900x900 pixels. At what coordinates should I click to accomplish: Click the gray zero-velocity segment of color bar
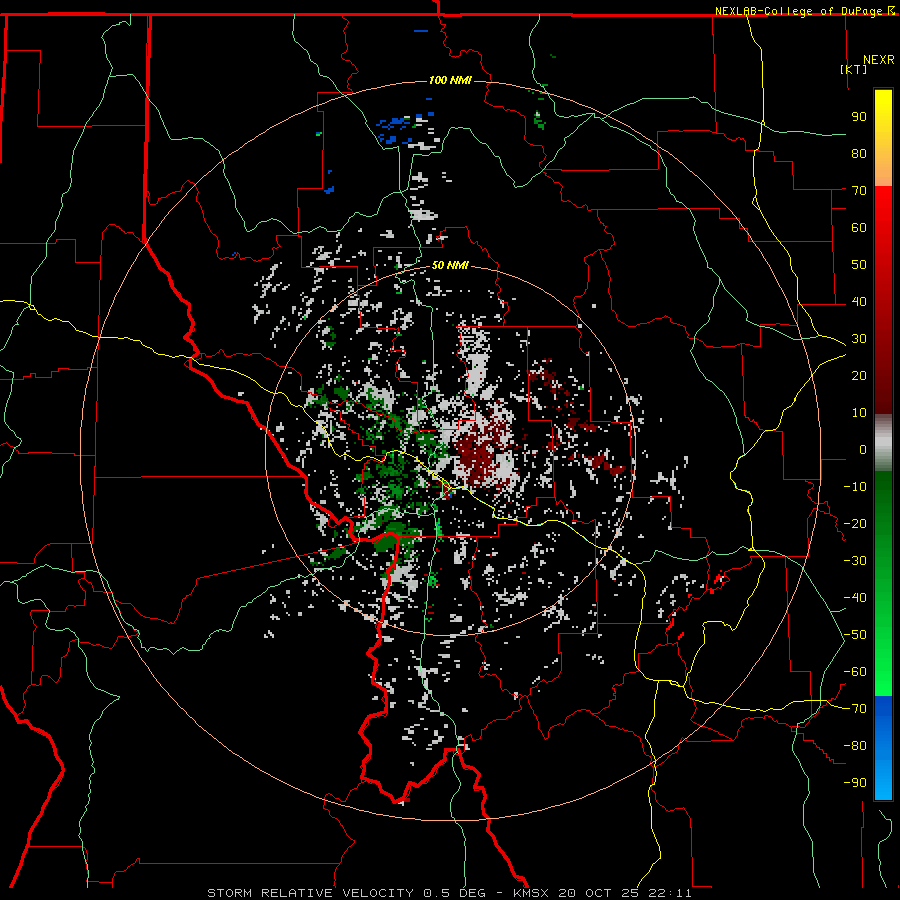883,443
